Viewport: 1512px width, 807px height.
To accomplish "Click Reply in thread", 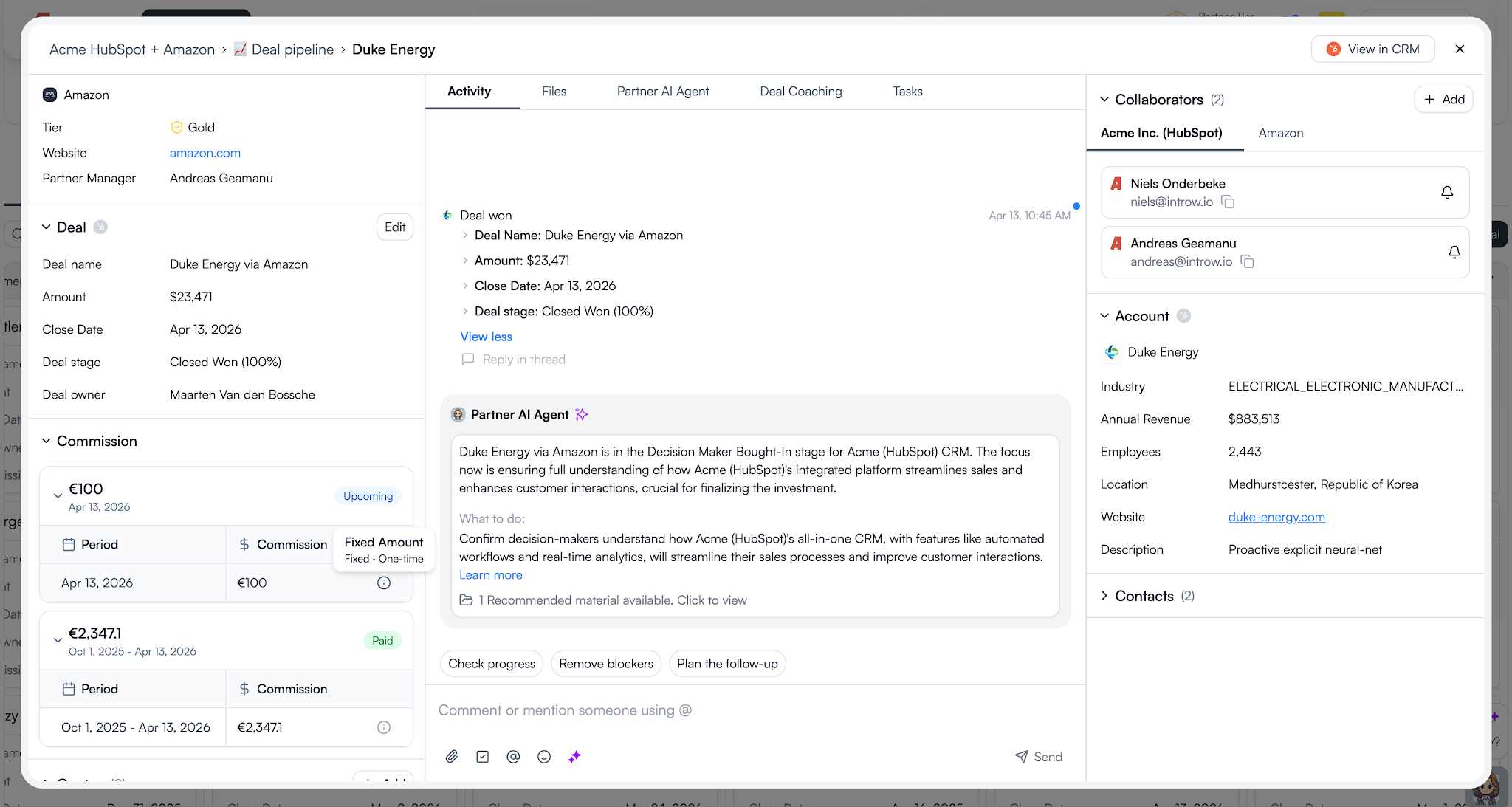I will pyautogui.click(x=524, y=360).
